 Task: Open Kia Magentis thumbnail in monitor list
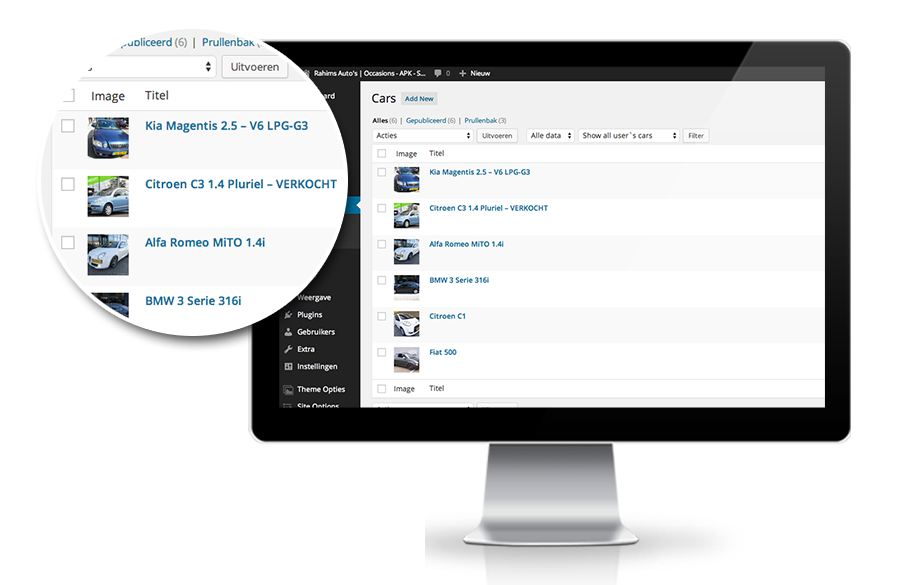point(406,179)
